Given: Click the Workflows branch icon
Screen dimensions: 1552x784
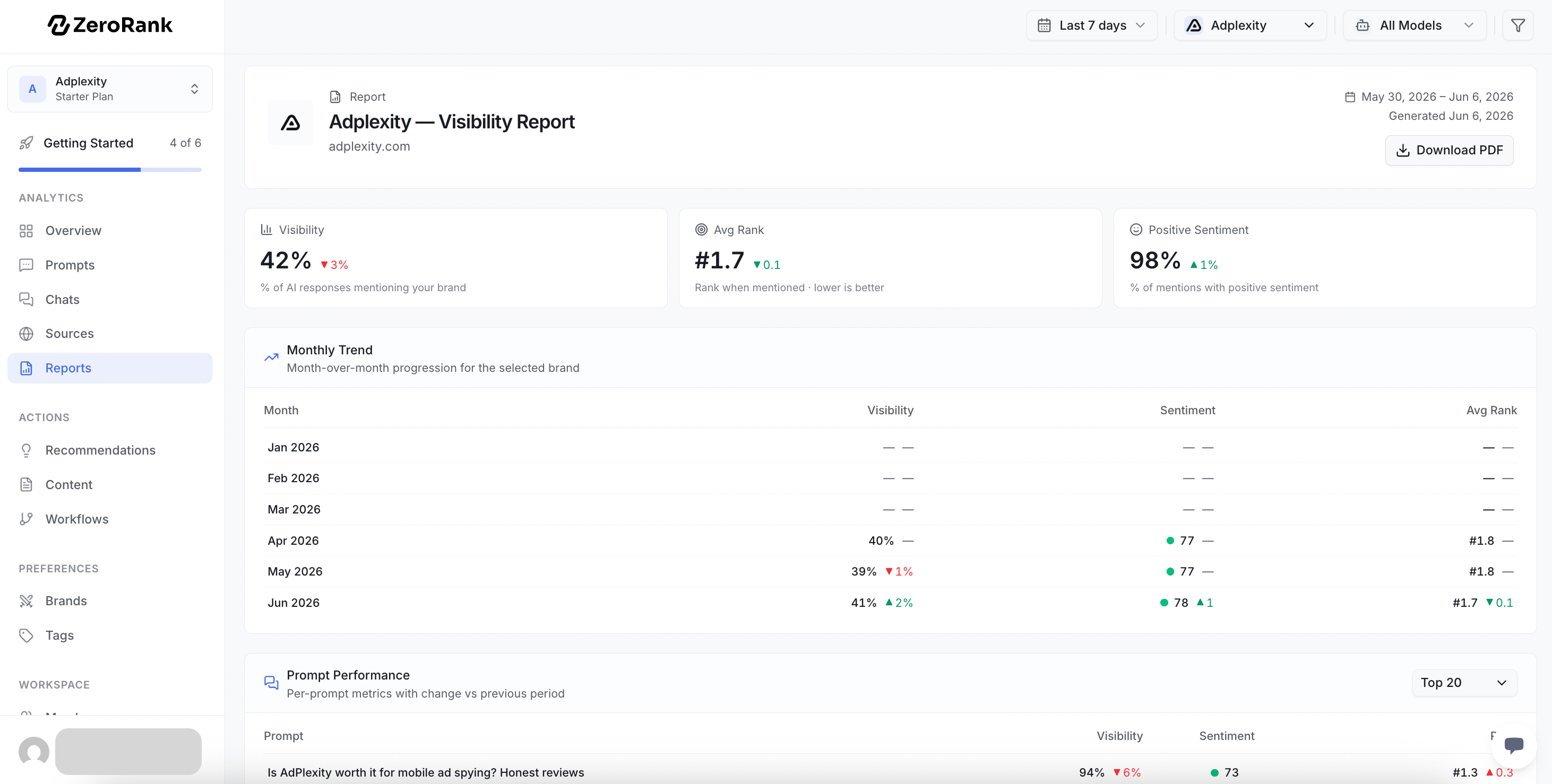Looking at the screenshot, I should tap(26, 519).
